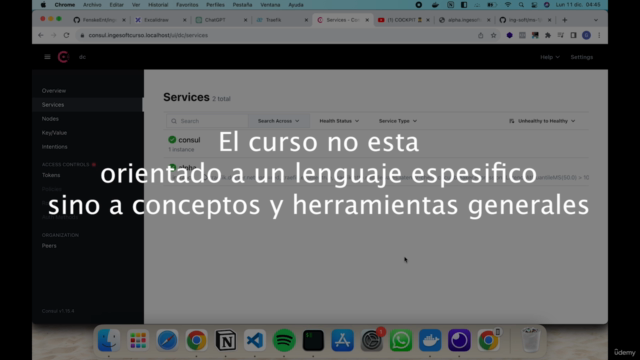Screen dimensions: 640x360
Task: Open the consul service entry
Action: 189,140
